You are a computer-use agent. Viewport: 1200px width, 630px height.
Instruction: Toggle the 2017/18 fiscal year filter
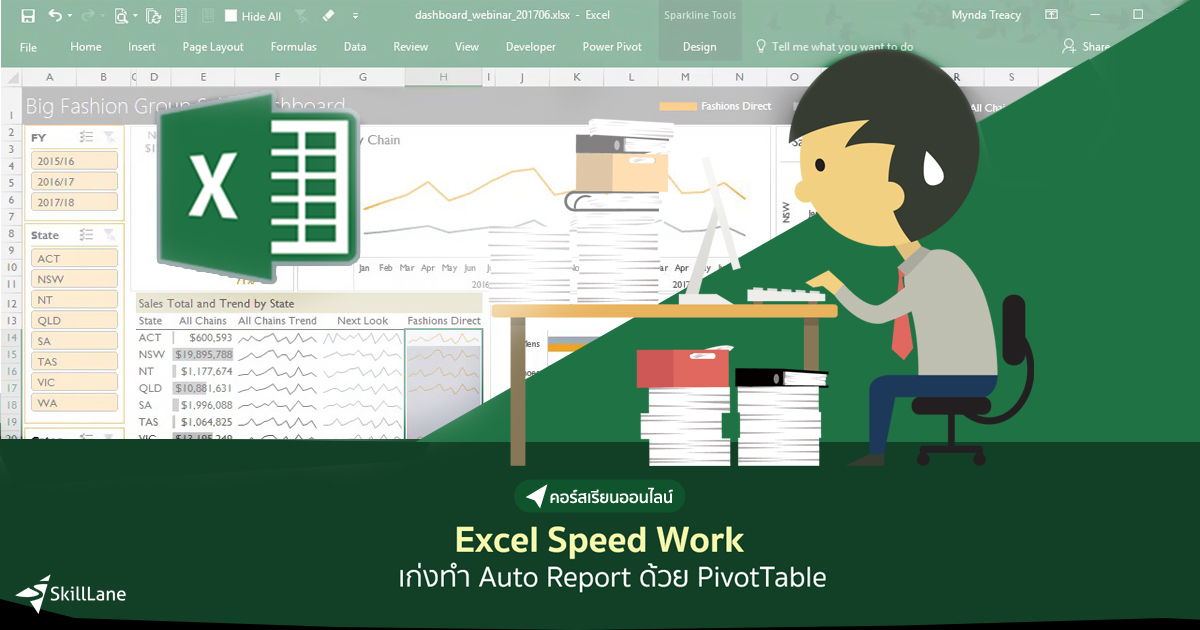pos(76,202)
